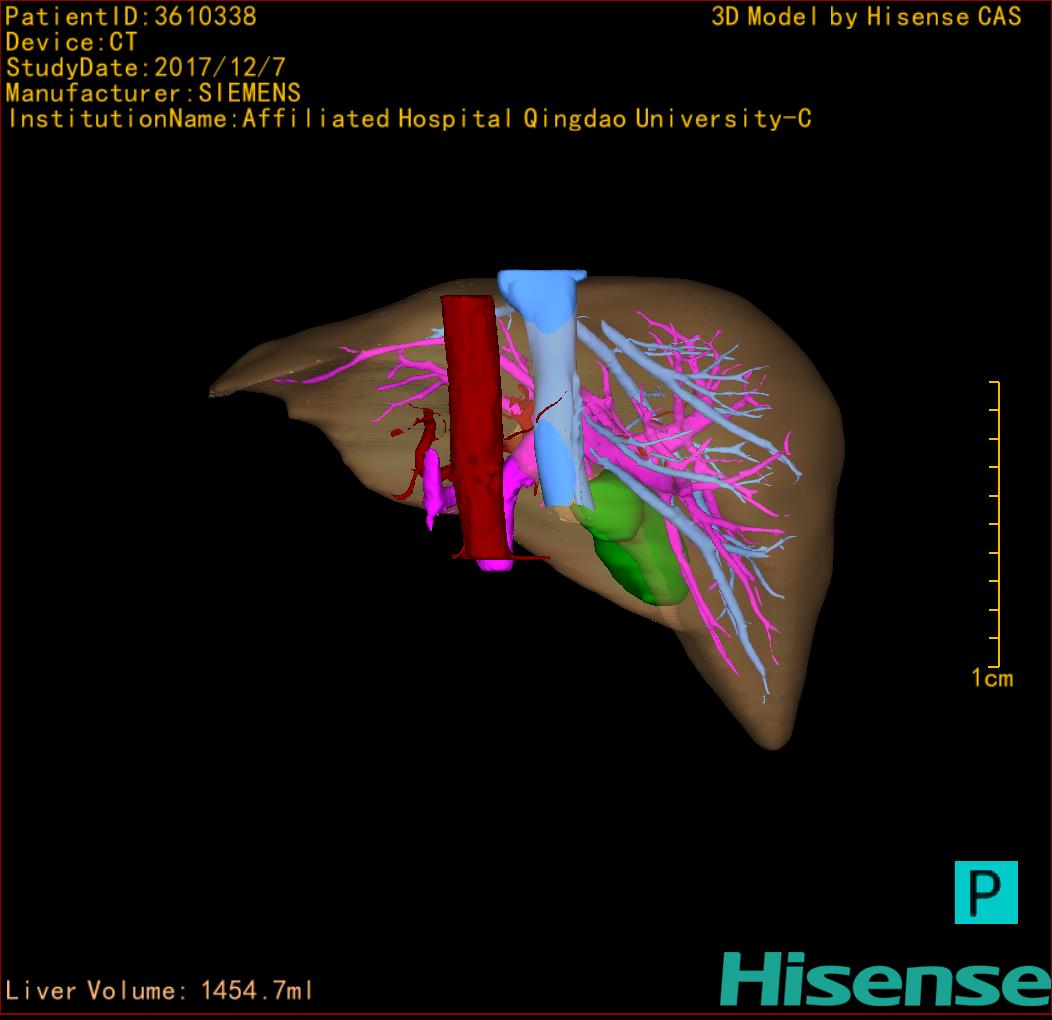Viewport: 1052px width, 1020px height.
Task: Select the blue inferior vena cava
Action: point(553,400)
